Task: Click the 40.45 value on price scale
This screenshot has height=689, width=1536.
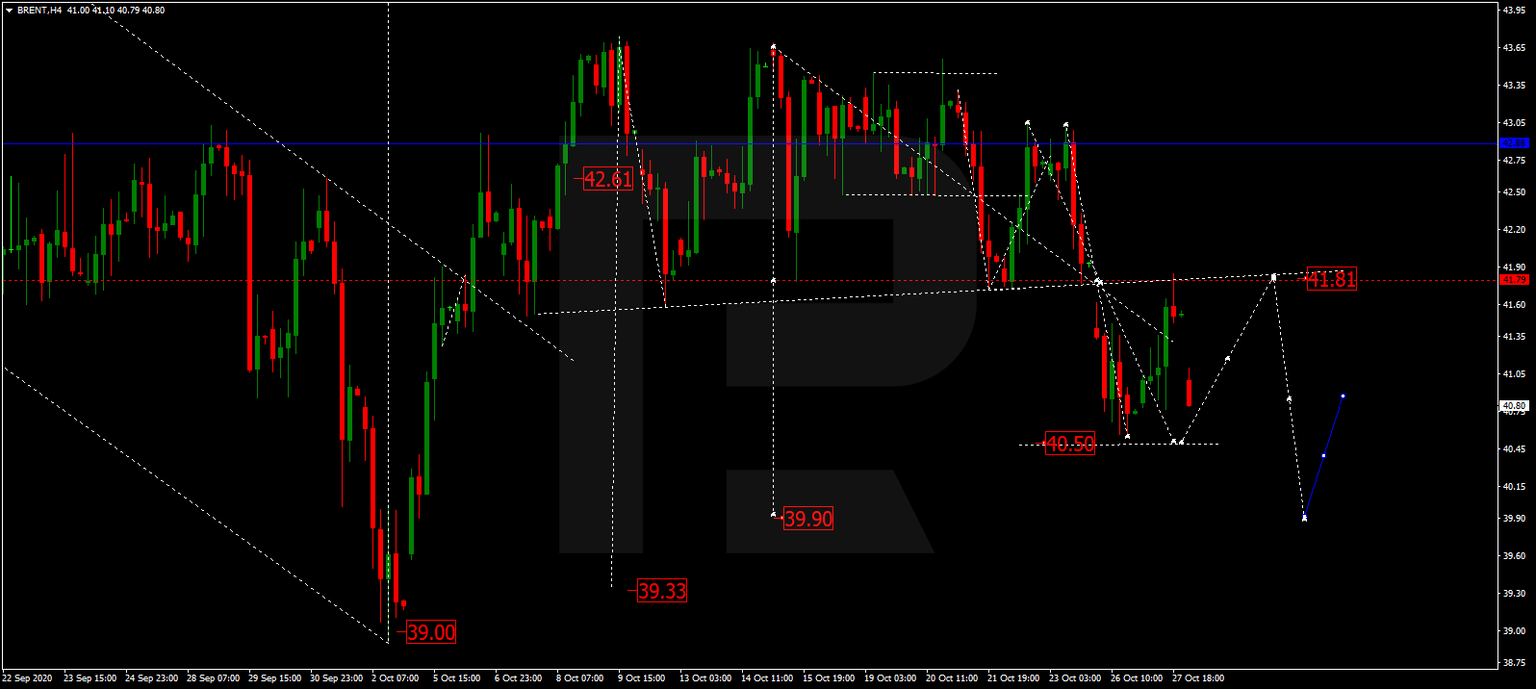Action: pyautogui.click(x=1512, y=449)
